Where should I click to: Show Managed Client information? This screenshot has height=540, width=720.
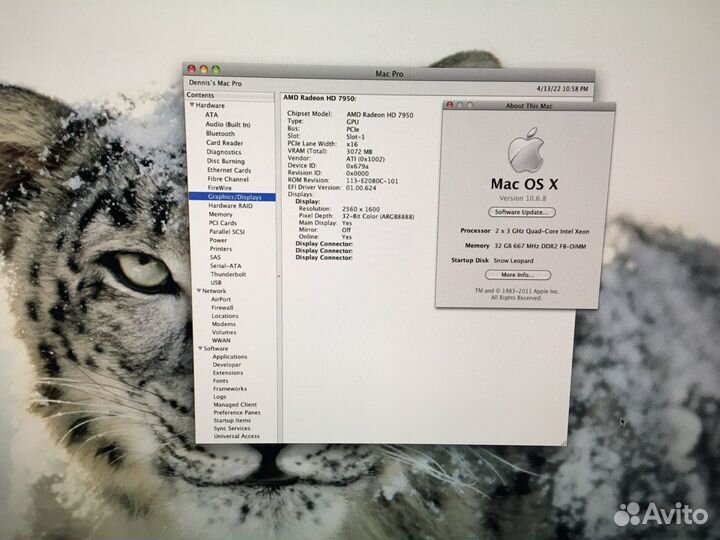pyautogui.click(x=235, y=405)
